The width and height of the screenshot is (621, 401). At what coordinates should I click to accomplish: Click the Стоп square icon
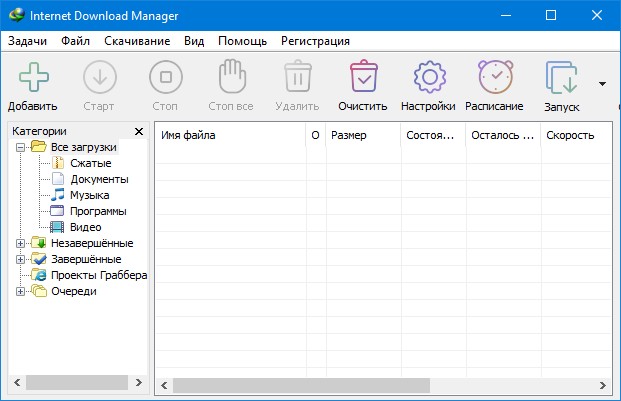click(166, 77)
